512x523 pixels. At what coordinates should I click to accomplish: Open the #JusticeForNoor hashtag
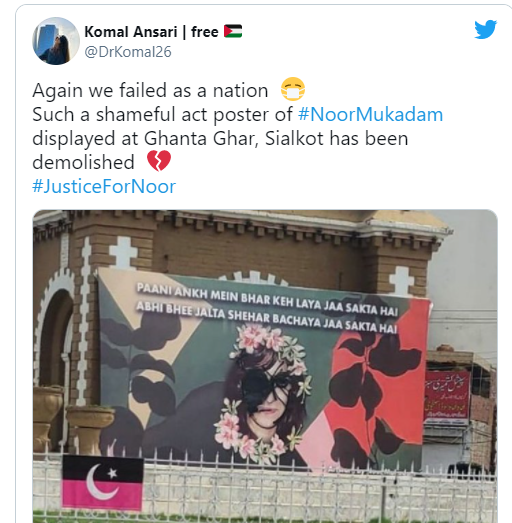tap(104, 186)
